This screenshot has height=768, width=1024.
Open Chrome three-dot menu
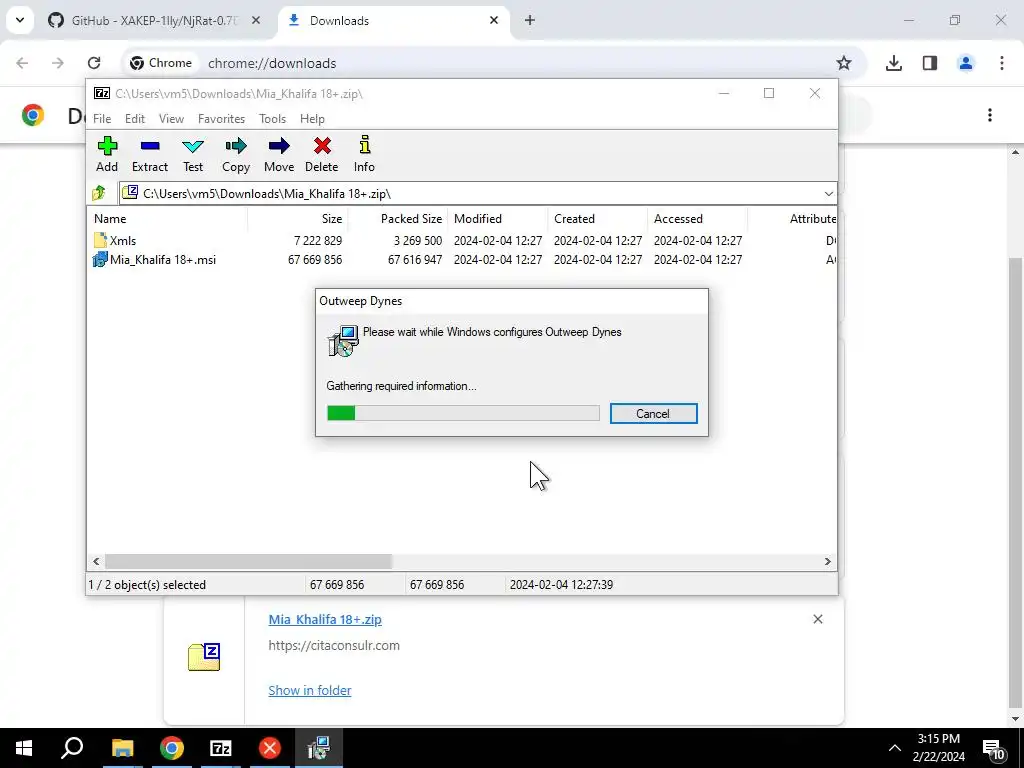(x=1001, y=63)
